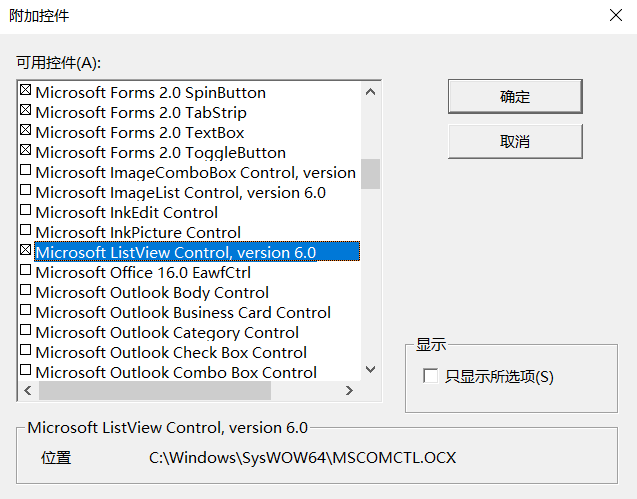Click the horizontal scroll right arrow

tap(349, 391)
